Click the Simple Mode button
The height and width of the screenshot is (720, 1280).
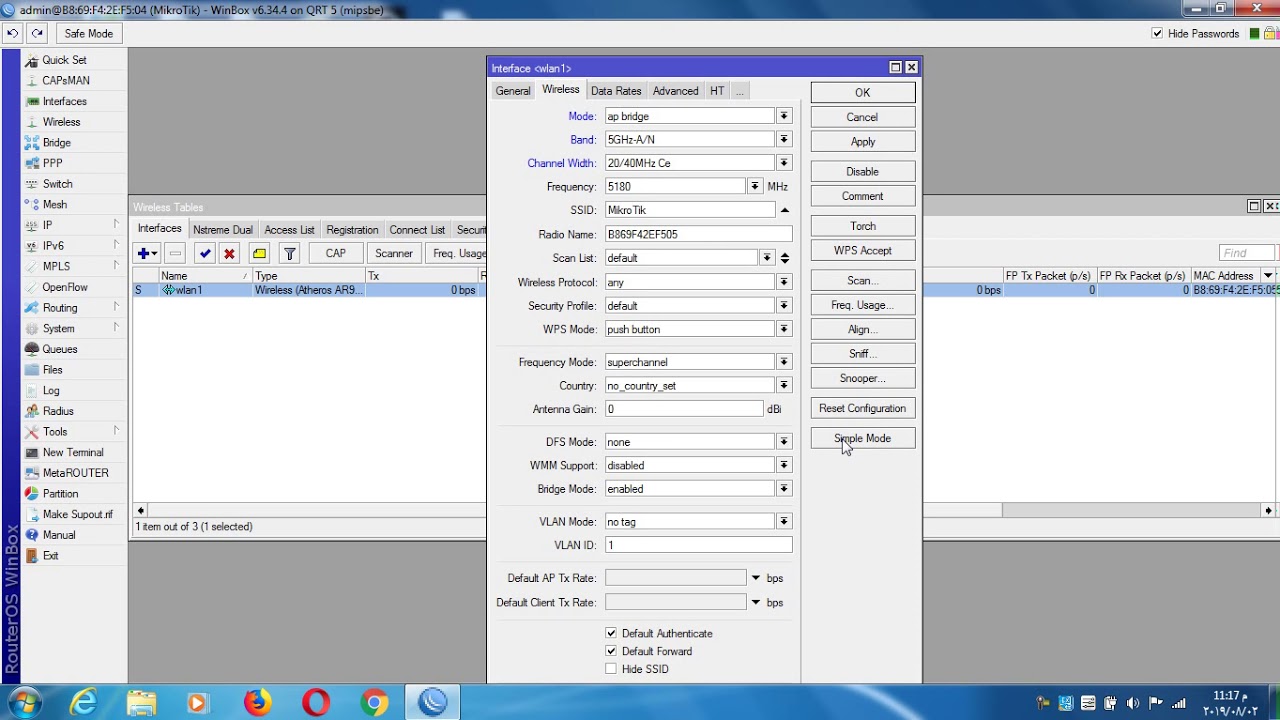coord(863,438)
